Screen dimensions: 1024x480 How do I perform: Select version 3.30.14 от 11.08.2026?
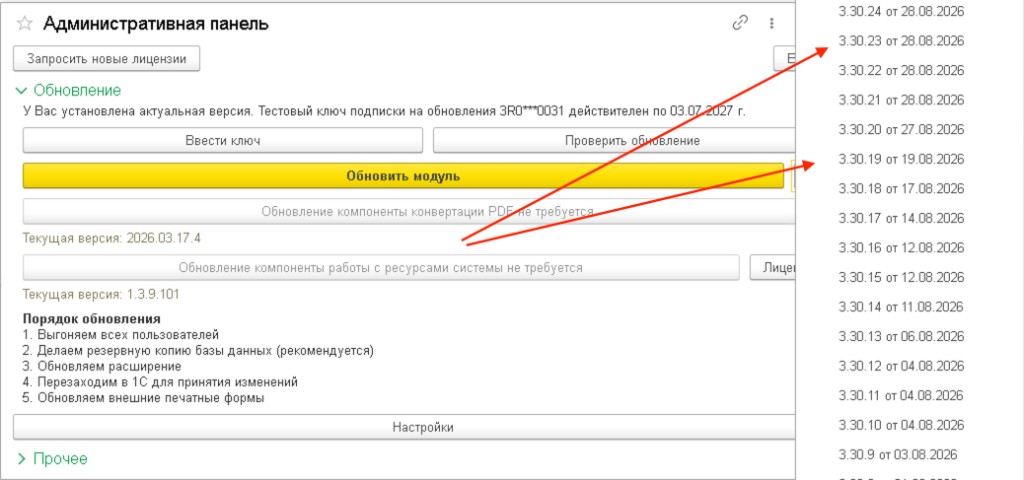pos(901,307)
